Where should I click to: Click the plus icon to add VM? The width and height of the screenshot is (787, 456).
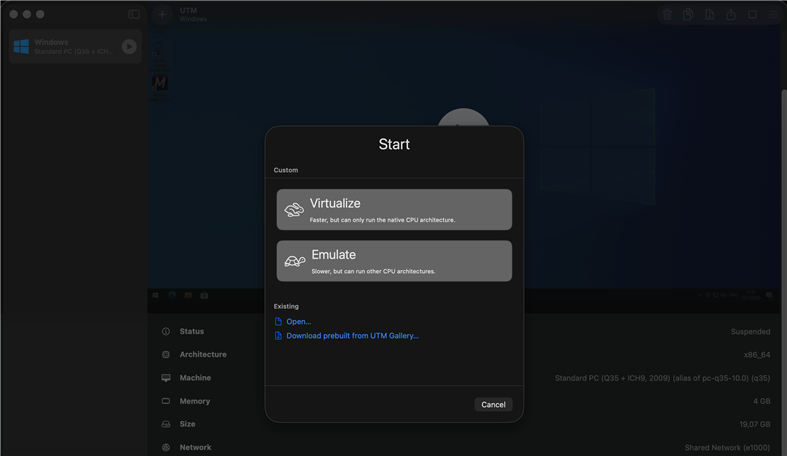click(x=162, y=14)
